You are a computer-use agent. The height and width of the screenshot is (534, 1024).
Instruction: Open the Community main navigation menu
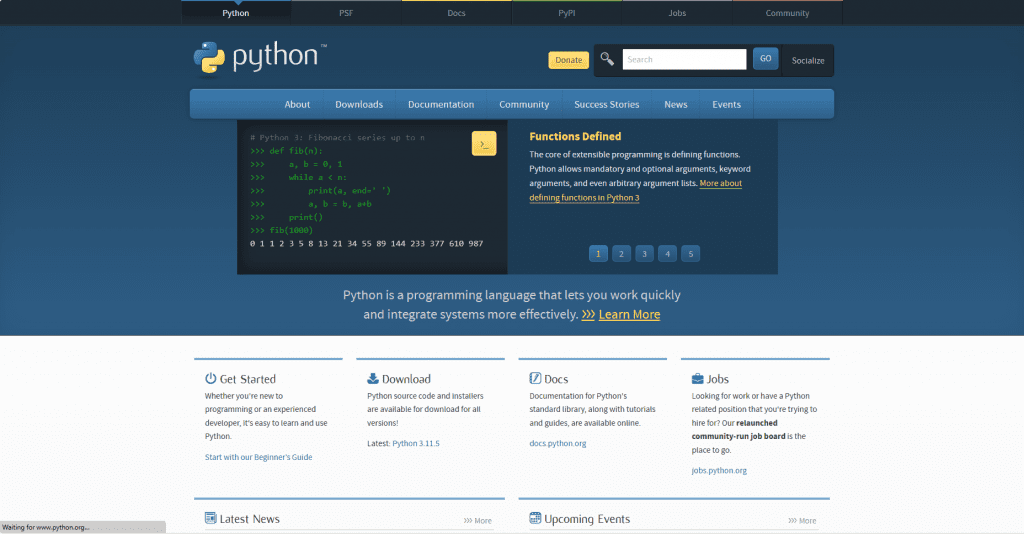tap(524, 104)
